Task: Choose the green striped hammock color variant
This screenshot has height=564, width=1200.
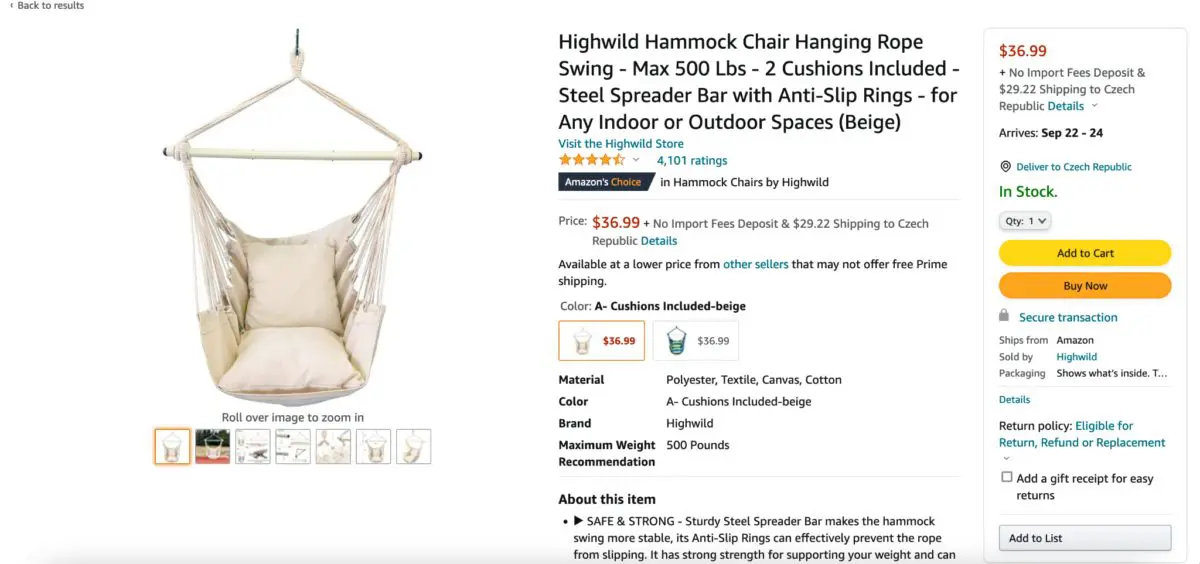Action: [695, 341]
